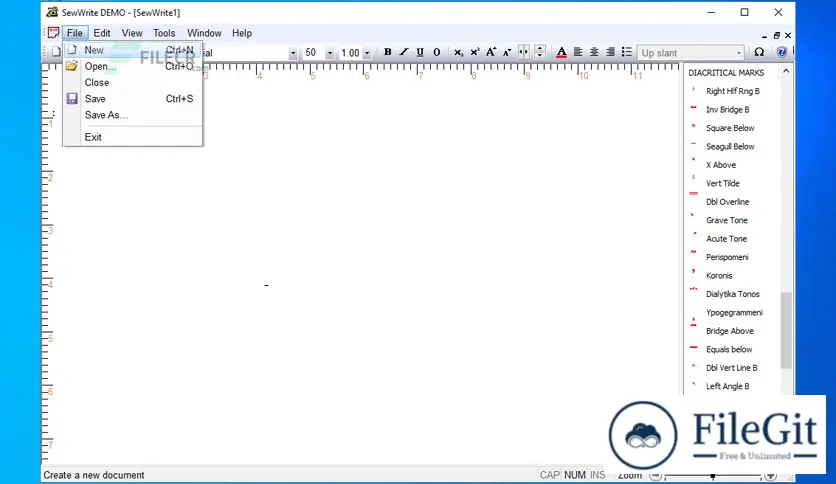Minimize the inner SewWrite1 document window
836x484 pixels.
[x=765, y=36]
